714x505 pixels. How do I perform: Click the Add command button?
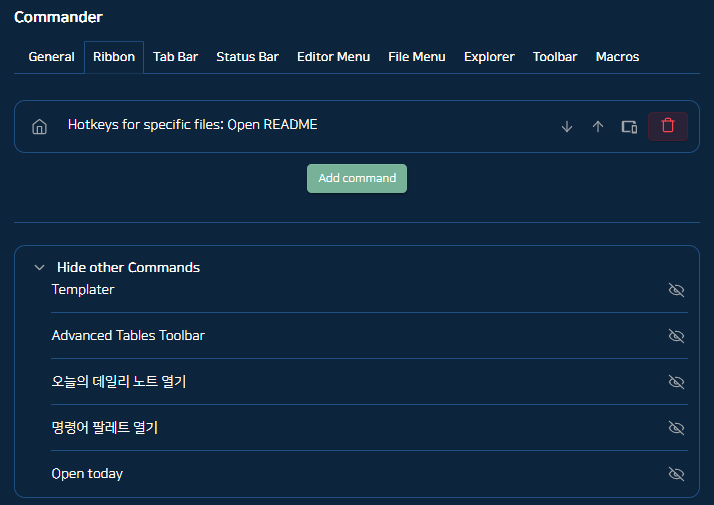pos(357,179)
